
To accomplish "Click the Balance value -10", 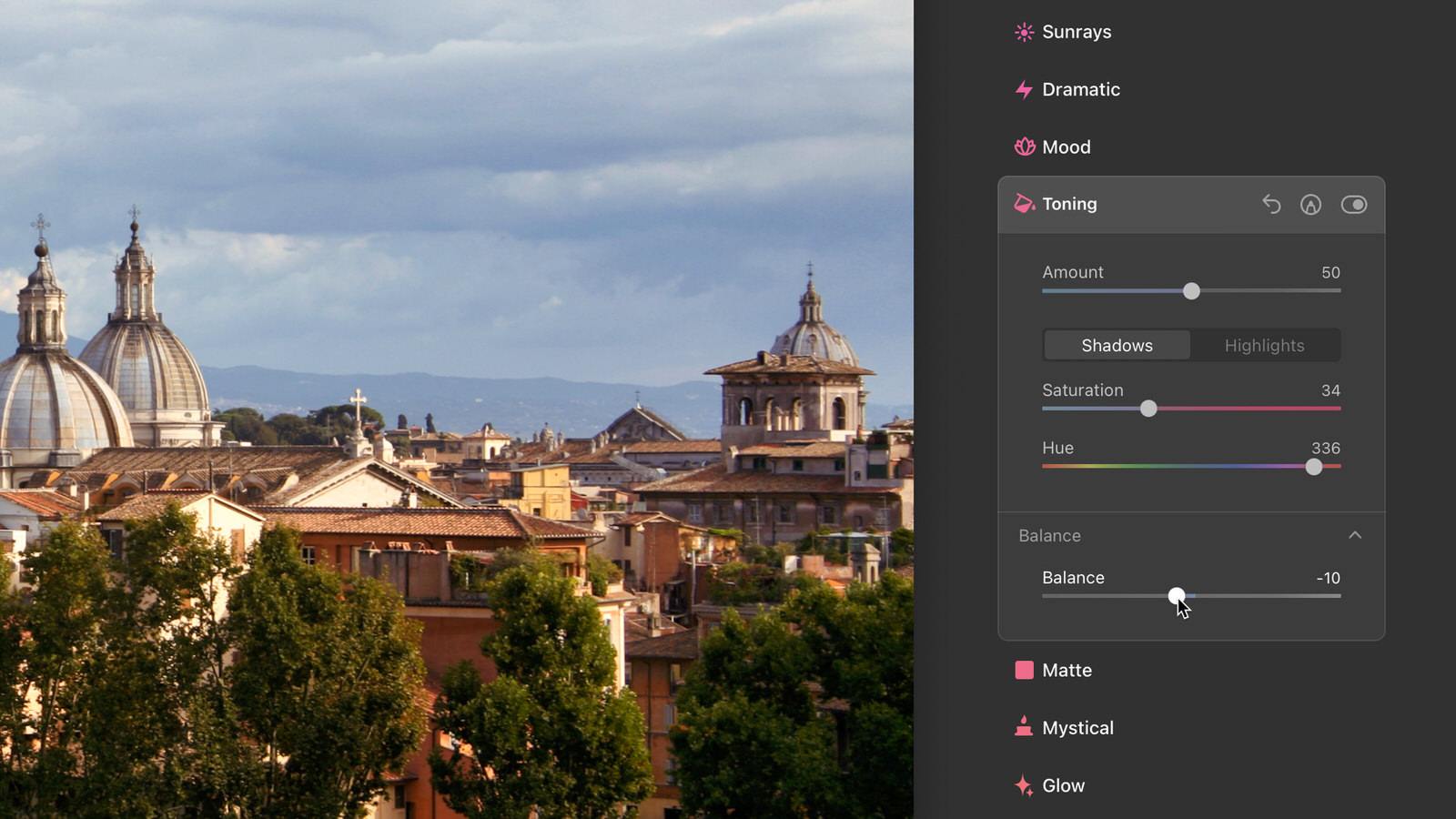I will point(1329,578).
